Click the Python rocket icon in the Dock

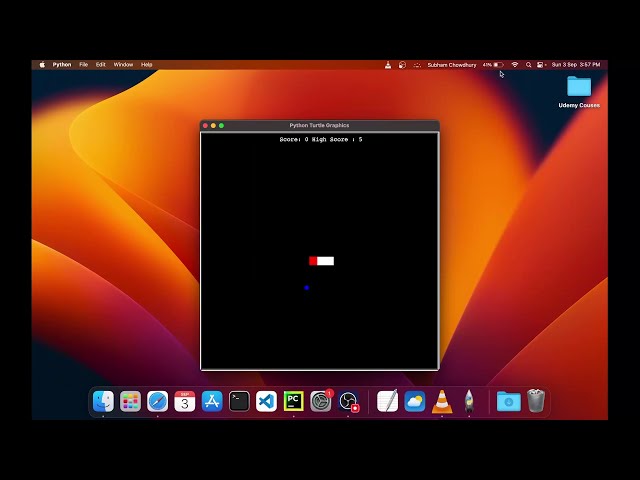tap(469, 401)
